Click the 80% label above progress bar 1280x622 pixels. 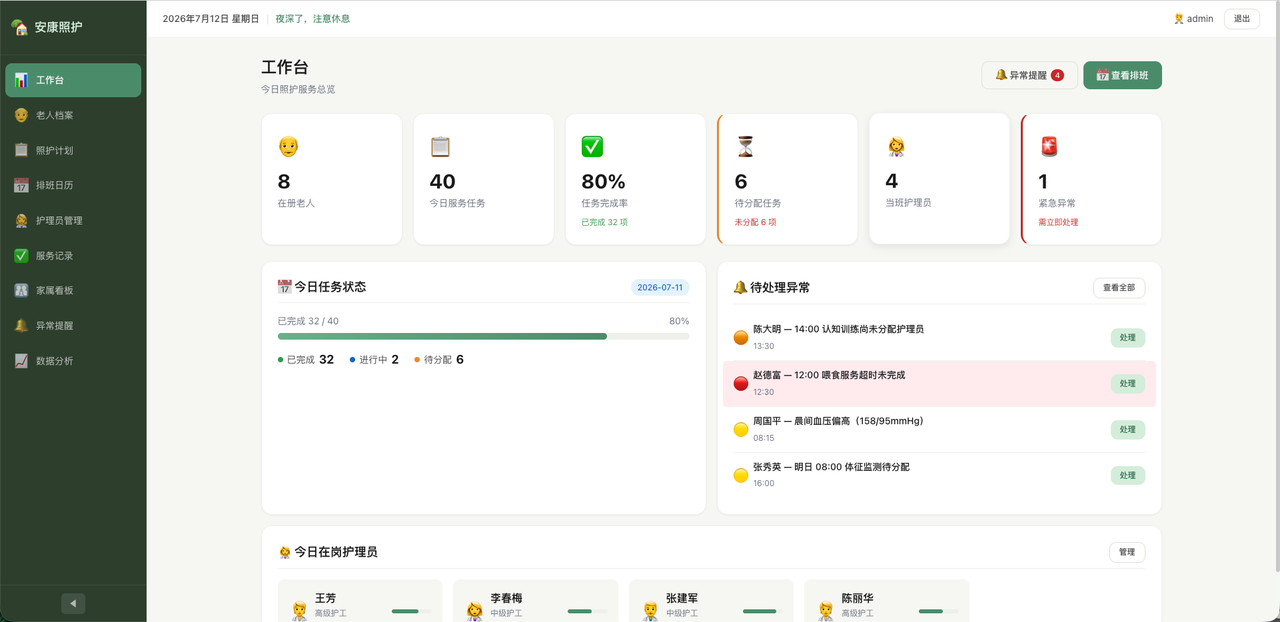click(679, 321)
